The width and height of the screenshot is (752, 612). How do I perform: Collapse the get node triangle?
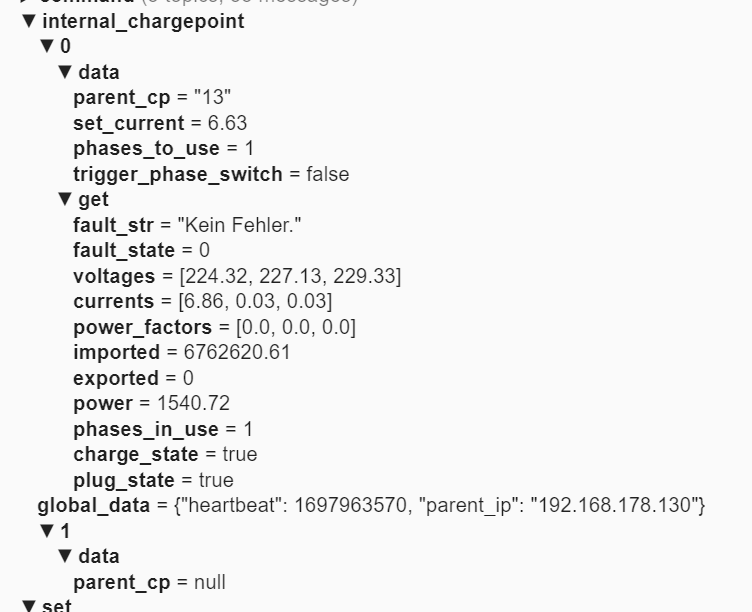coord(65,200)
